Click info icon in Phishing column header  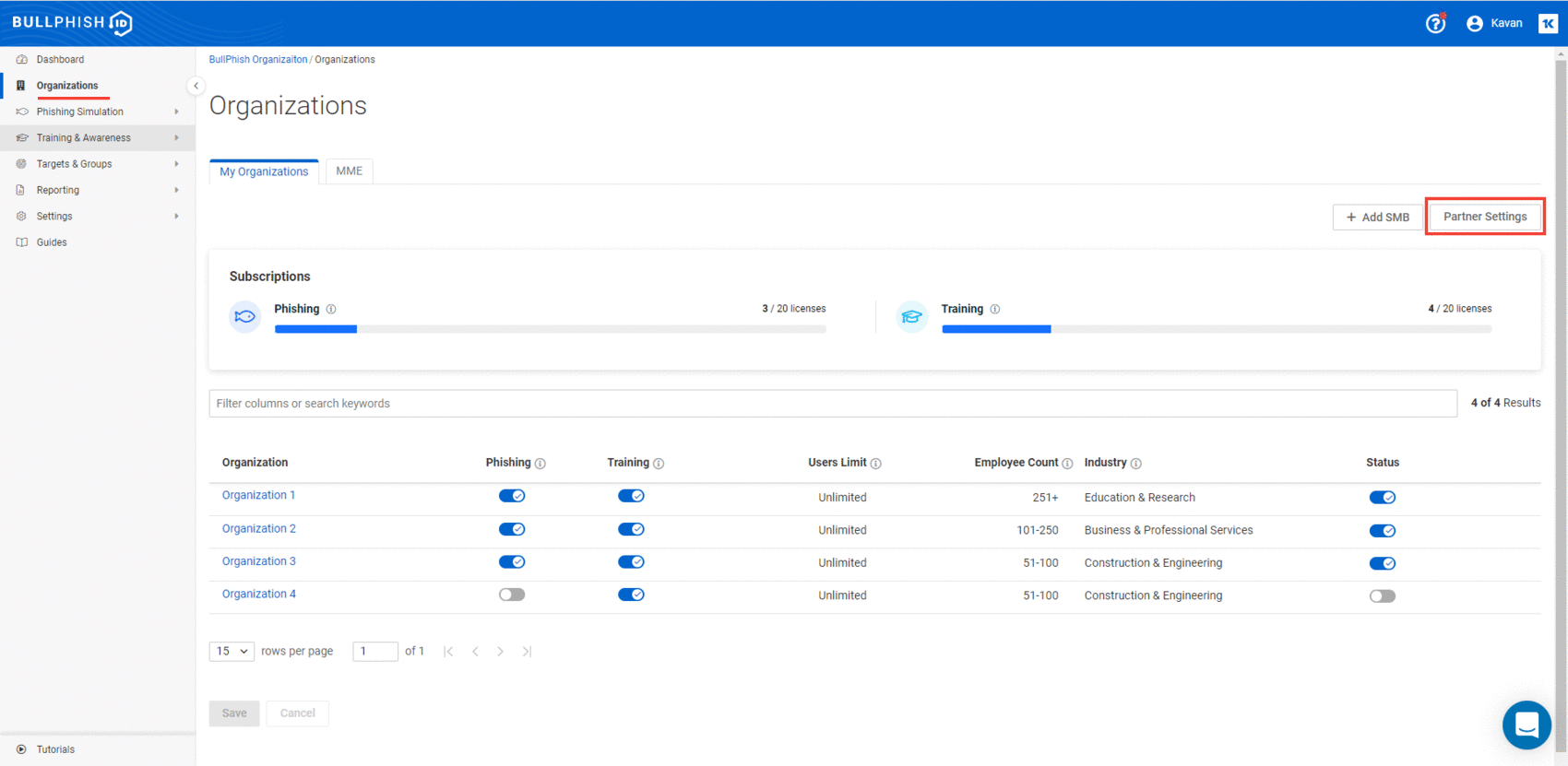[540, 464]
